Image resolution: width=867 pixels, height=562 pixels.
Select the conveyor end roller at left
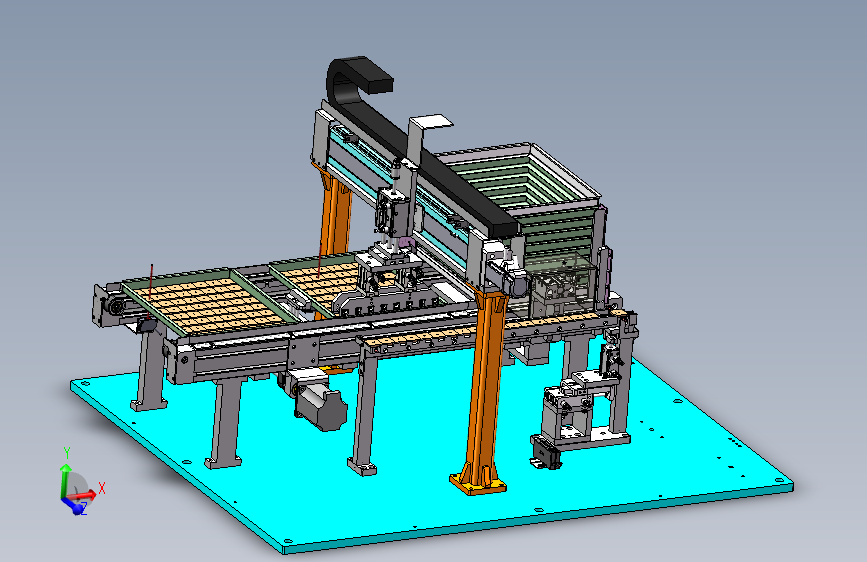114,306
